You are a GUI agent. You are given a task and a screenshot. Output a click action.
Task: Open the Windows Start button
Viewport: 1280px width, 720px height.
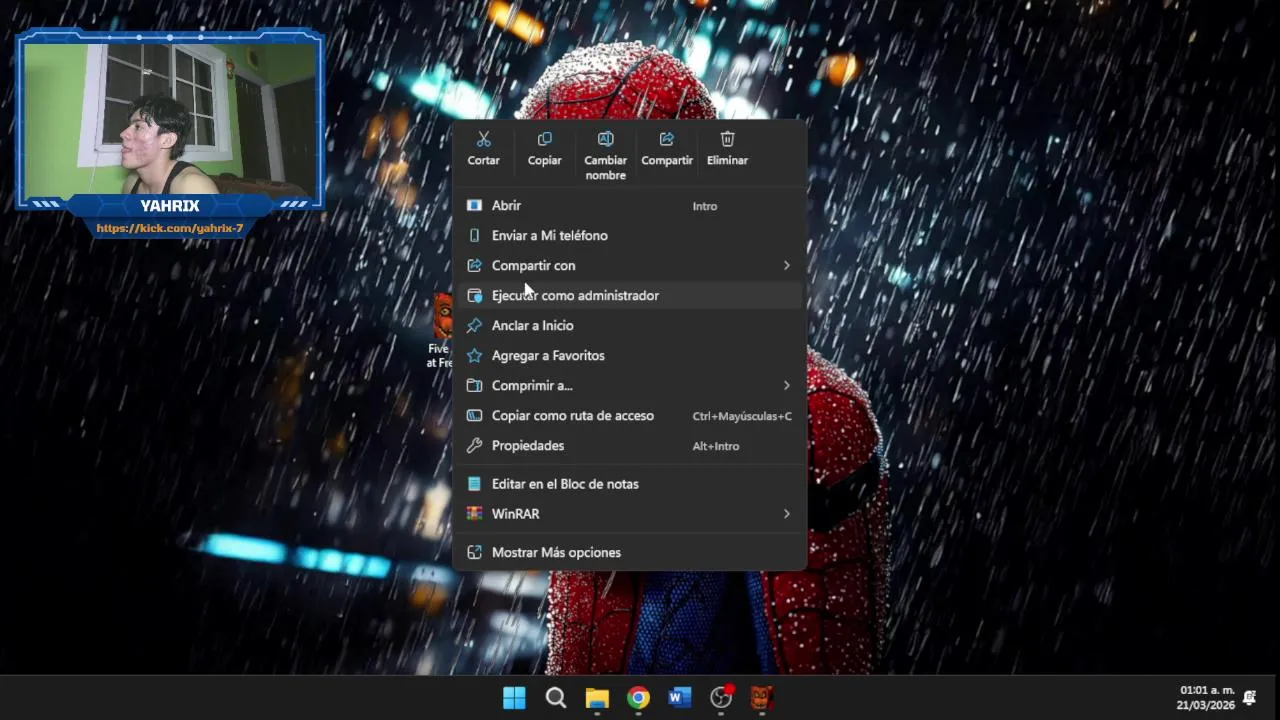point(514,698)
